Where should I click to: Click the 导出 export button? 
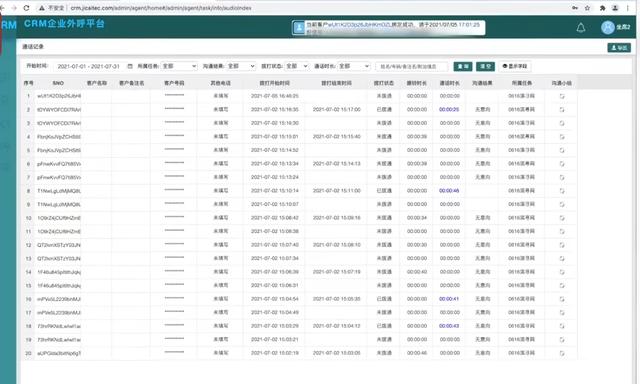(619, 48)
